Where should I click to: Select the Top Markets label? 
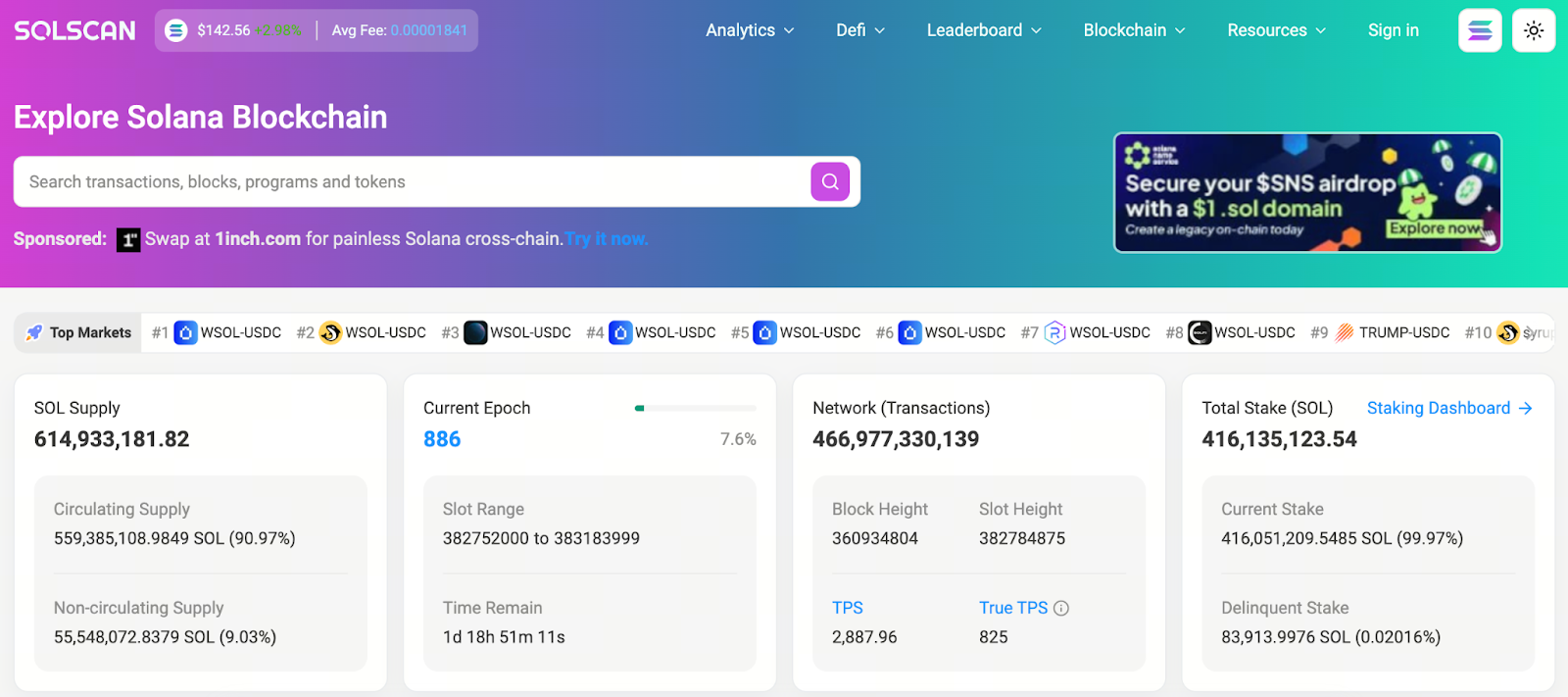(90, 332)
